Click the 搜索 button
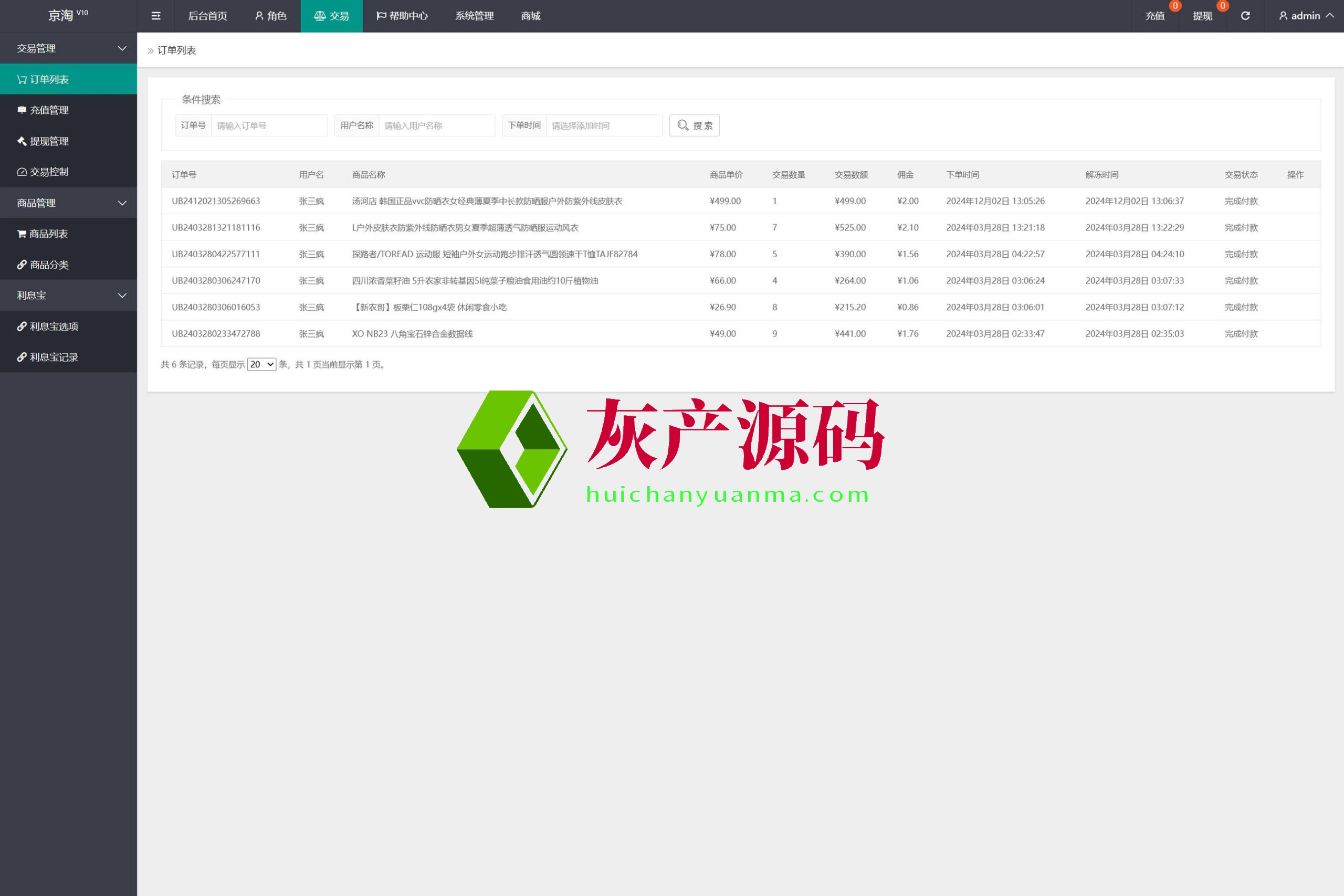 coord(694,126)
